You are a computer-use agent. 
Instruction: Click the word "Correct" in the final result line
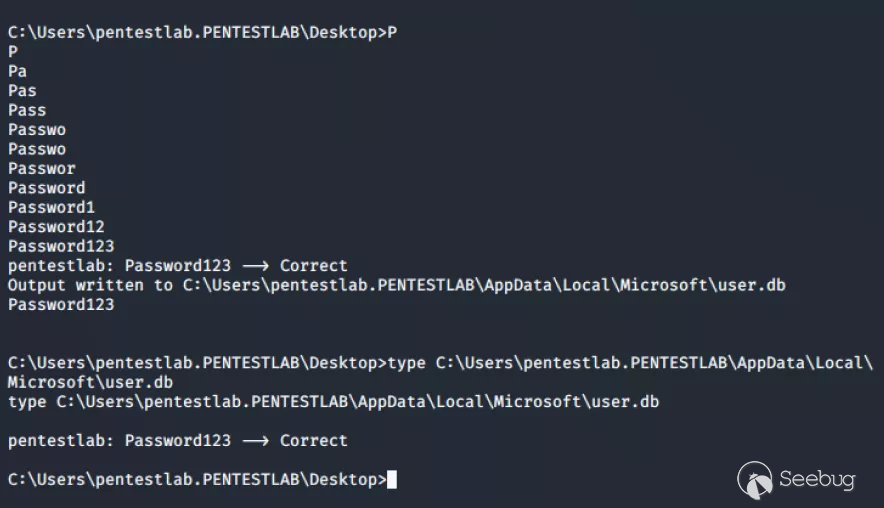click(313, 440)
